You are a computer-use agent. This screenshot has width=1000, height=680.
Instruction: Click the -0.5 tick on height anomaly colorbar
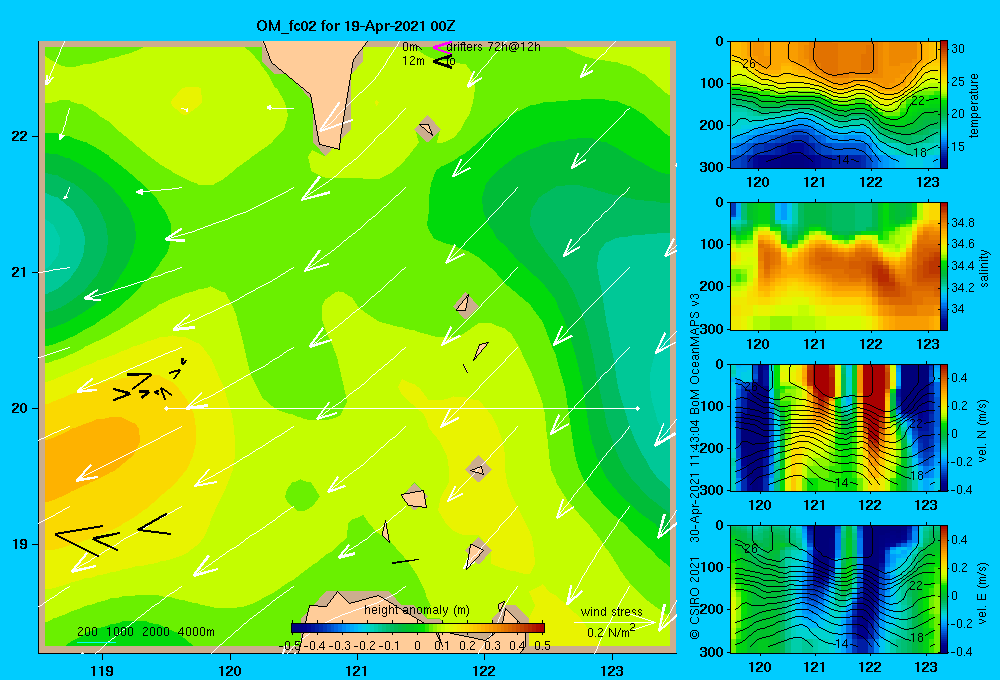click(290, 646)
